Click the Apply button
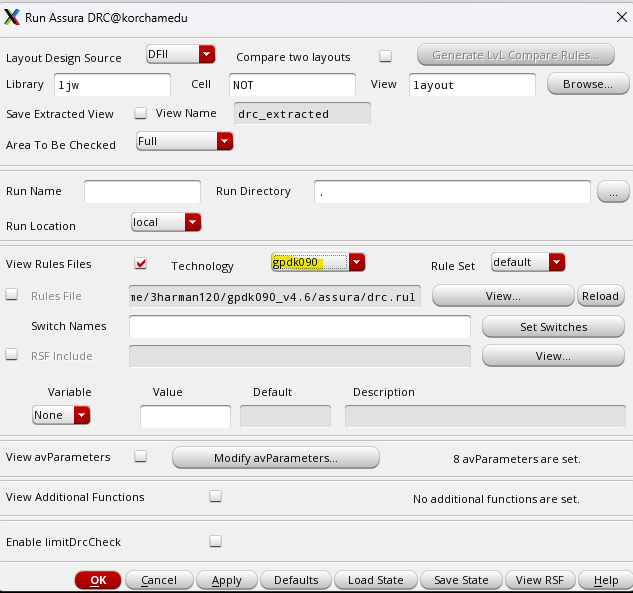Viewport: 633px width, 593px height. pyautogui.click(x=226, y=580)
